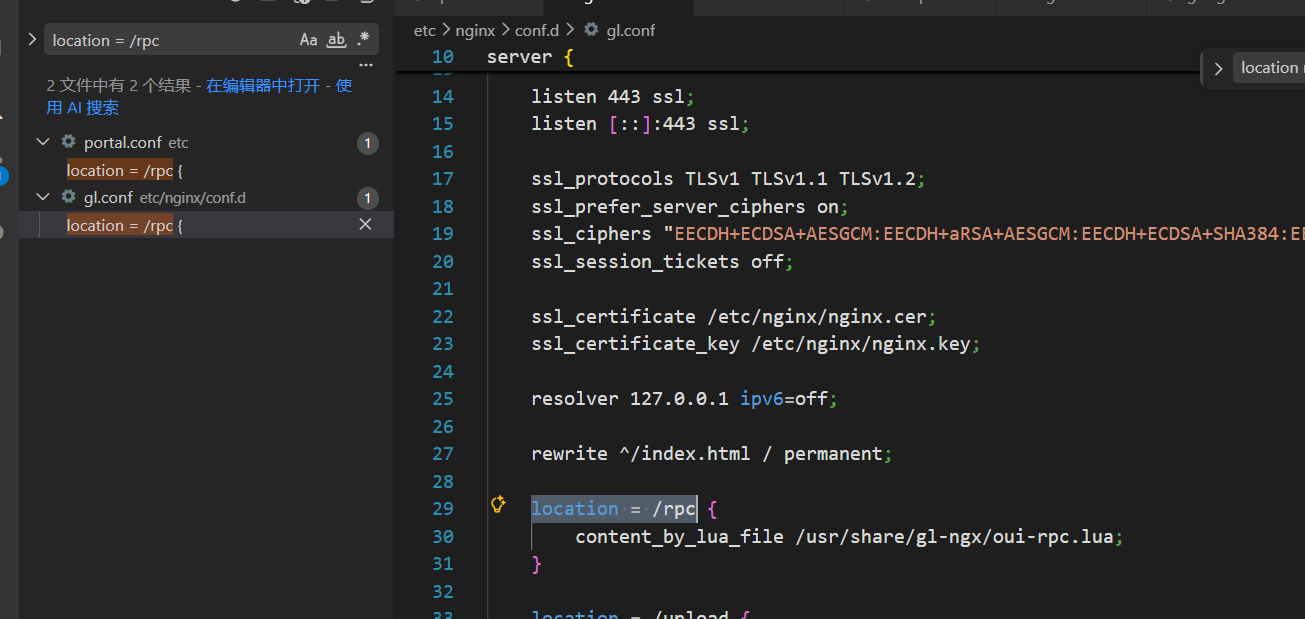Collapse gl.conf search results
The image size is (1305, 619).
(x=43, y=197)
